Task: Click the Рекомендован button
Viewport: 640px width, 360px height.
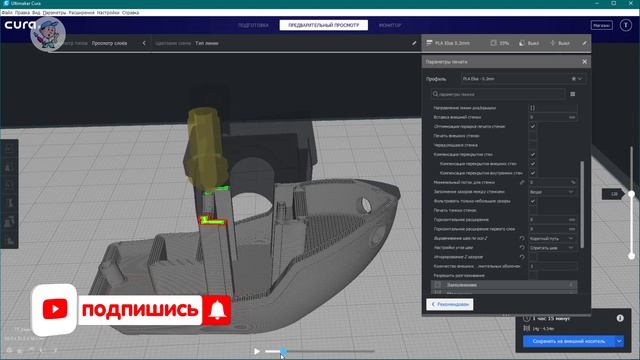Action: [x=450, y=304]
